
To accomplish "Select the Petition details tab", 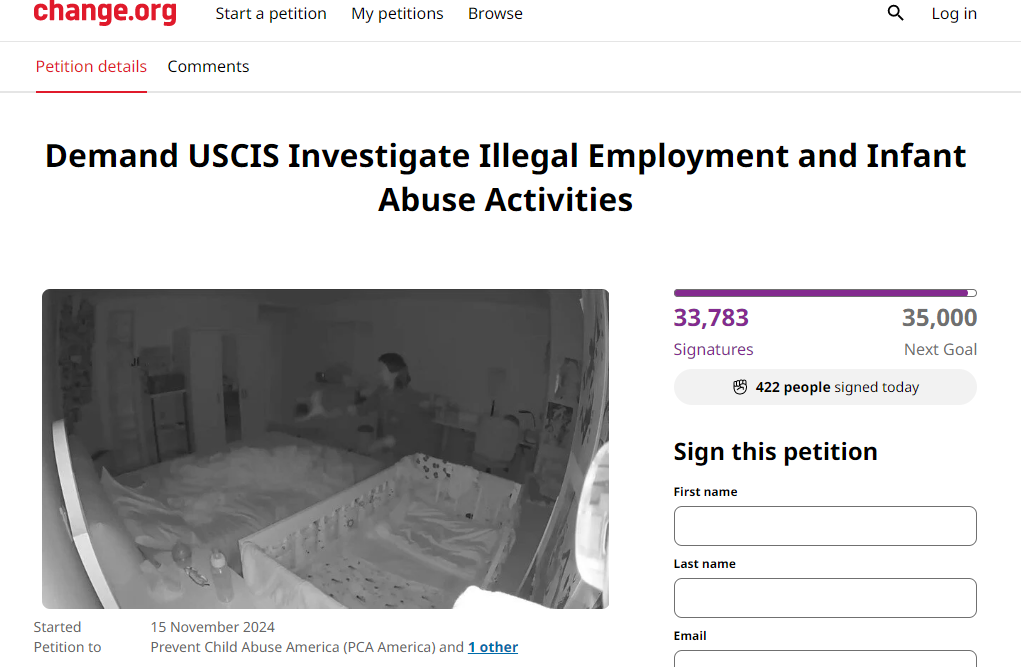I will click(91, 66).
